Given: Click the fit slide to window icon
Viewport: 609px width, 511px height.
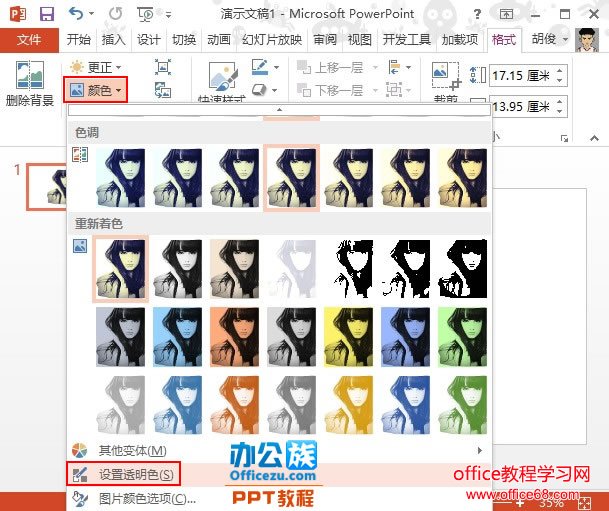Looking at the screenshot, I should pos(584,503).
